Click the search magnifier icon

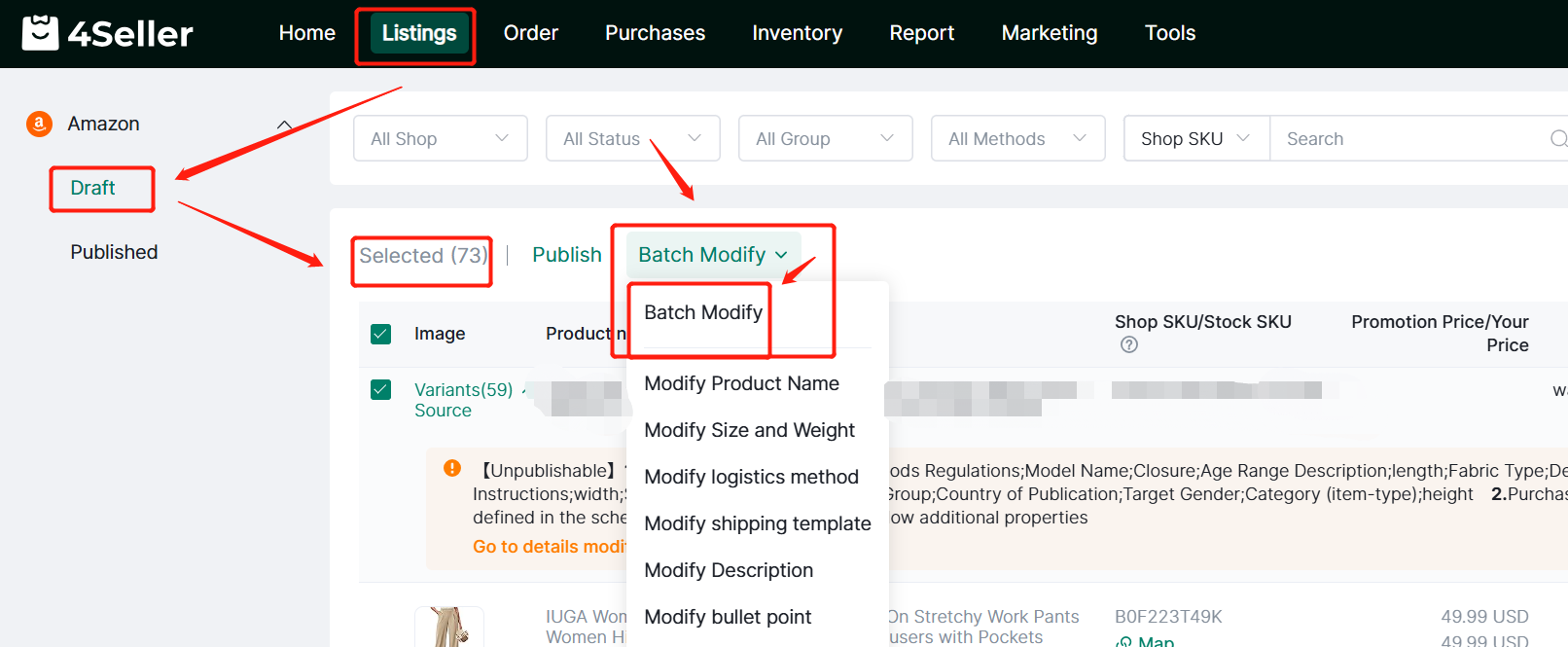point(1557,139)
